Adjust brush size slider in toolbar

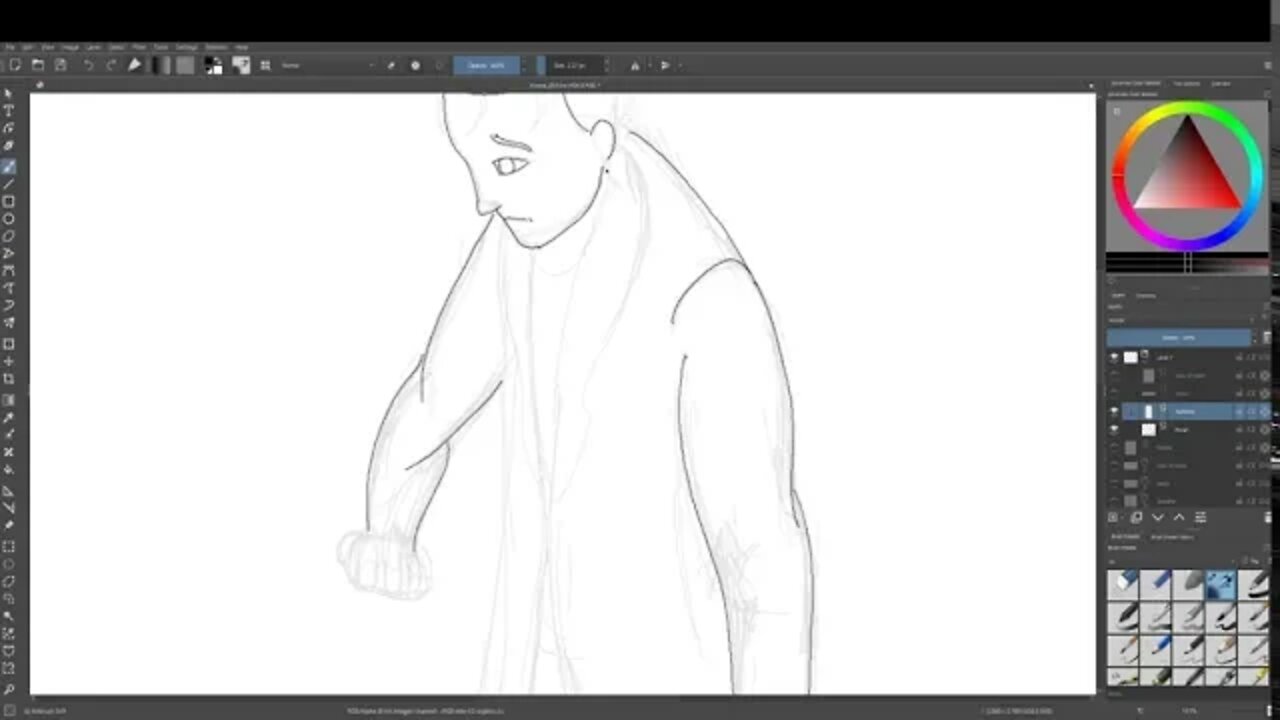[572, 65]
